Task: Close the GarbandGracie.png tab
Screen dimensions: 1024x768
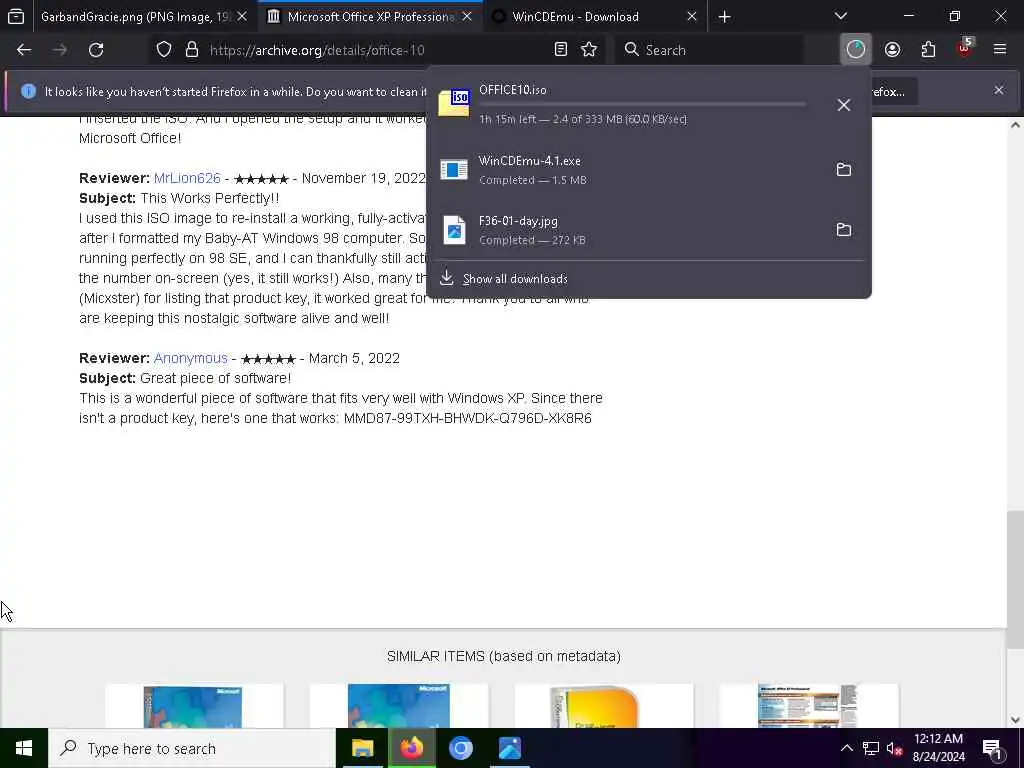Action: pyautogui.click(x=242, y=17)
